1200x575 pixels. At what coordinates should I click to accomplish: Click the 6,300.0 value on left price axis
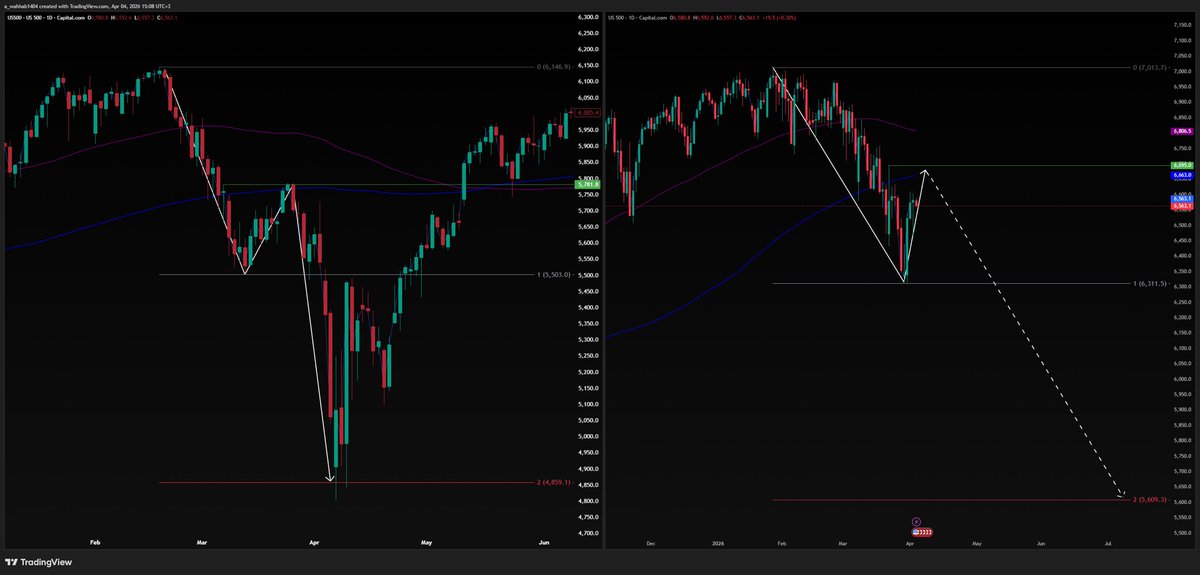coord(587,17)
